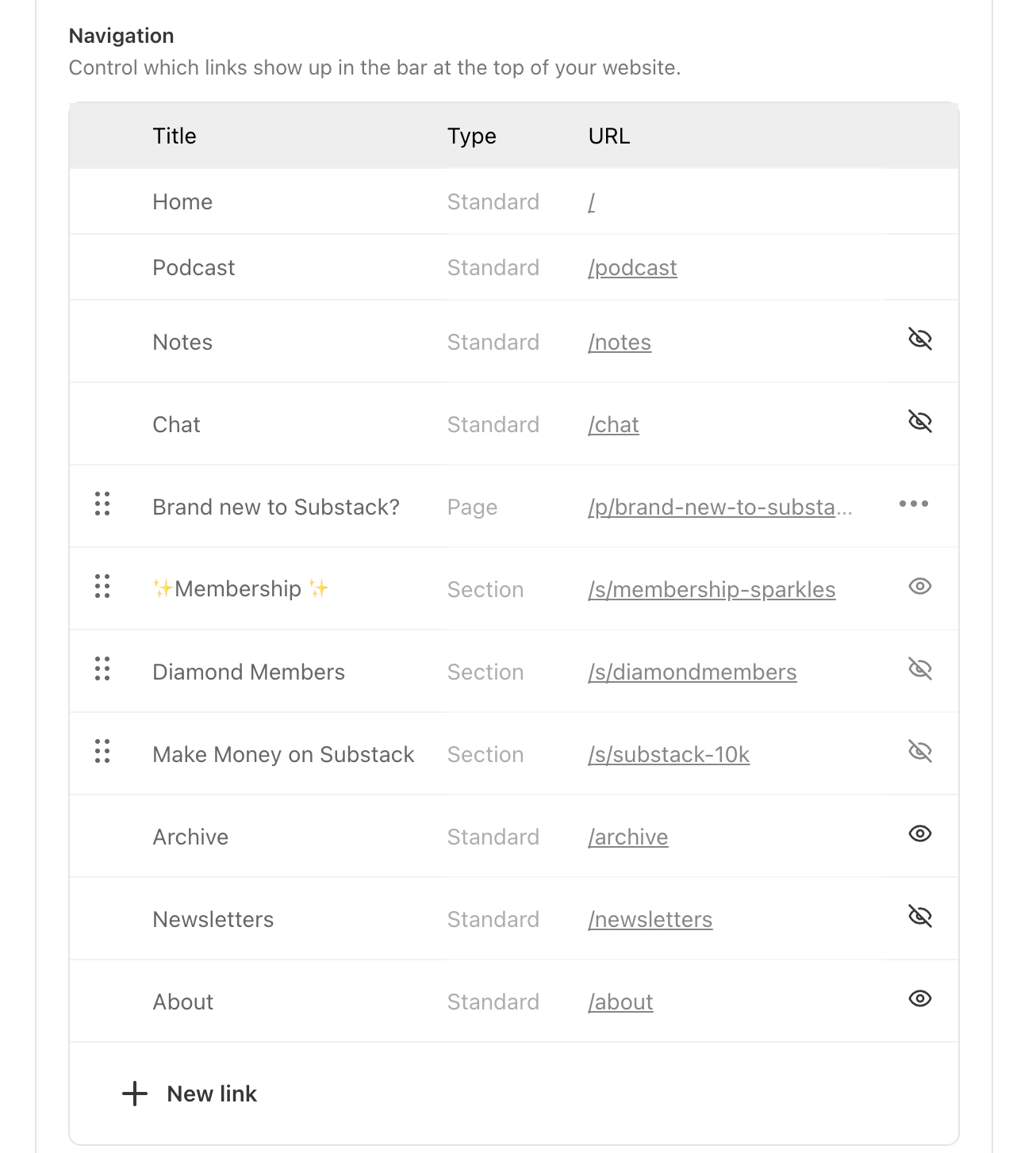Open the /archive URL link
This screenshot has width=1036, height=1153.
627,837
